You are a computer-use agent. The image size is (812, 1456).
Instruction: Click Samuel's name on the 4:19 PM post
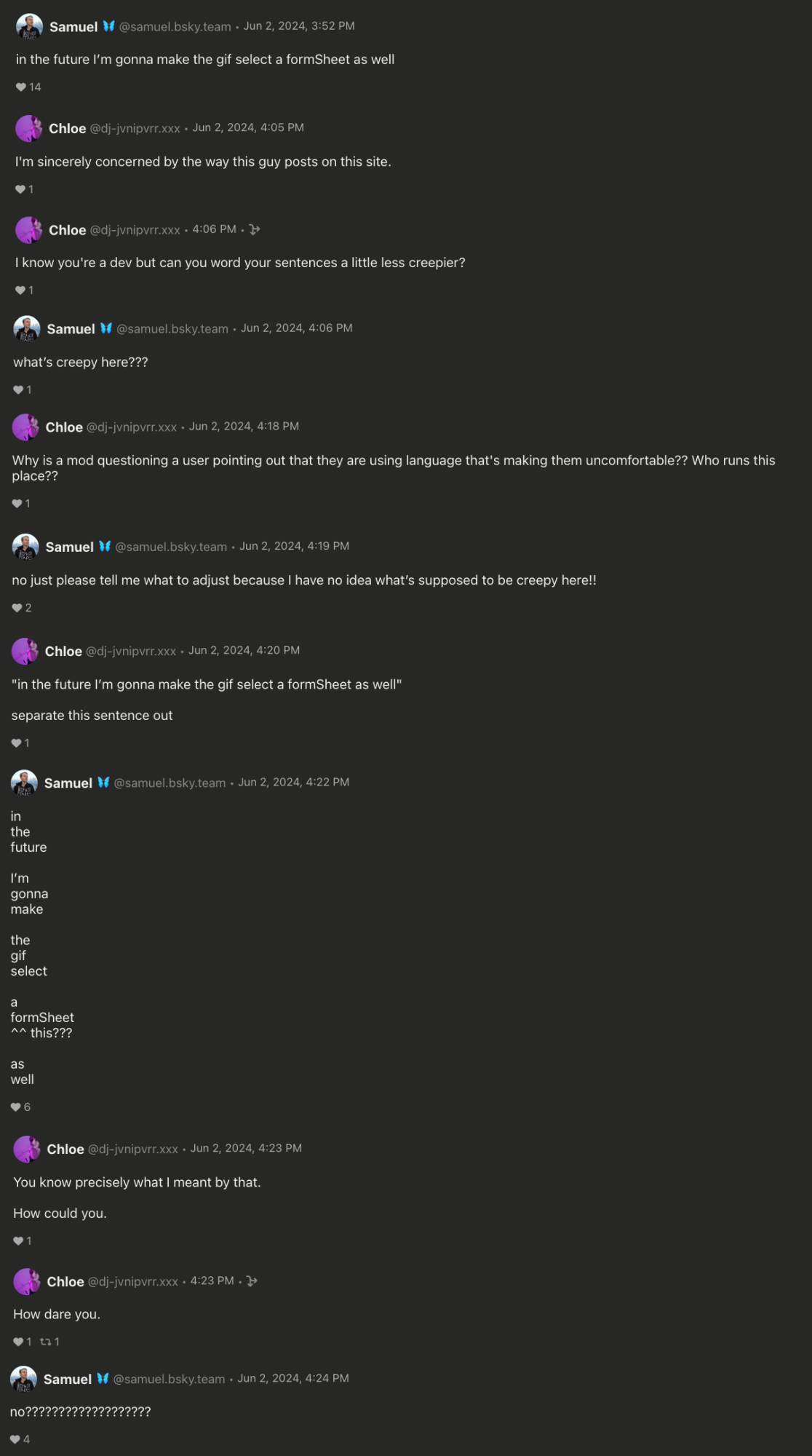[x=69, y=547]
